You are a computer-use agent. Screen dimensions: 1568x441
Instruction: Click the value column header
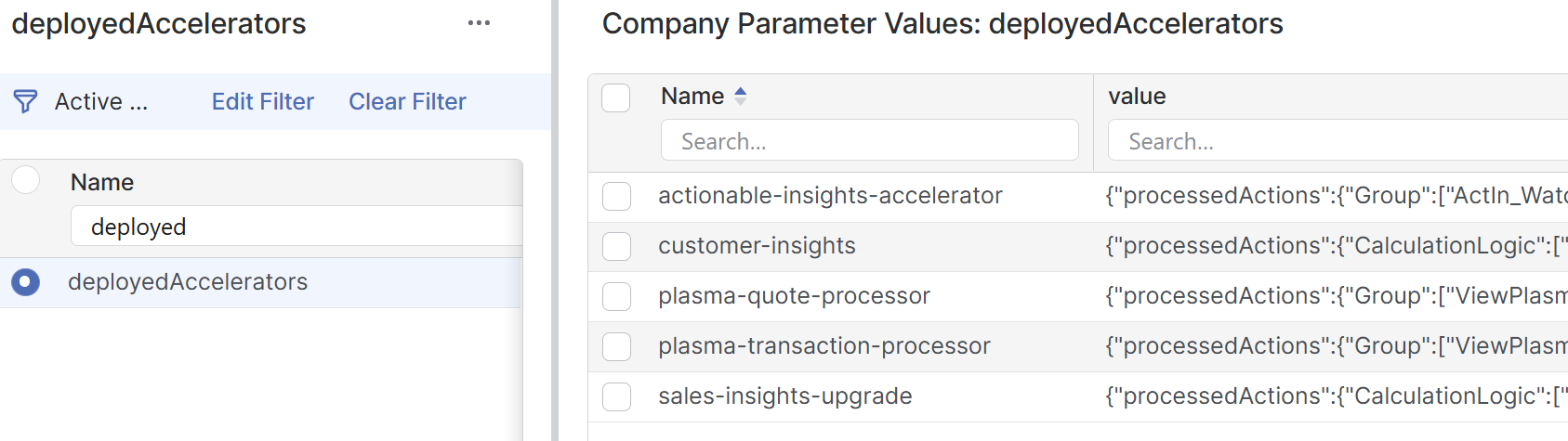click(1137, 97)
